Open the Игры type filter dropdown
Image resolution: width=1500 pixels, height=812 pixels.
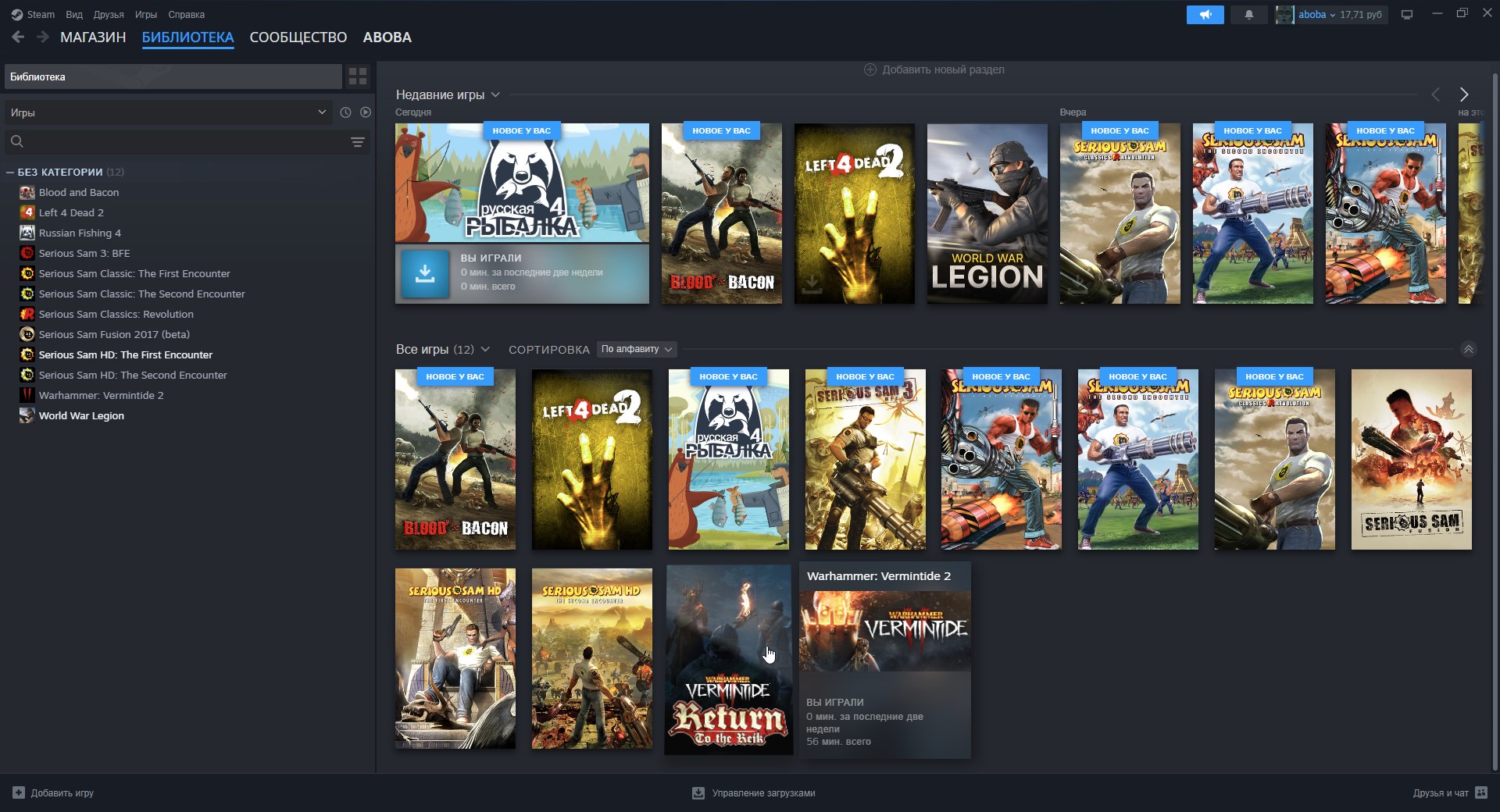click(168, 112)
